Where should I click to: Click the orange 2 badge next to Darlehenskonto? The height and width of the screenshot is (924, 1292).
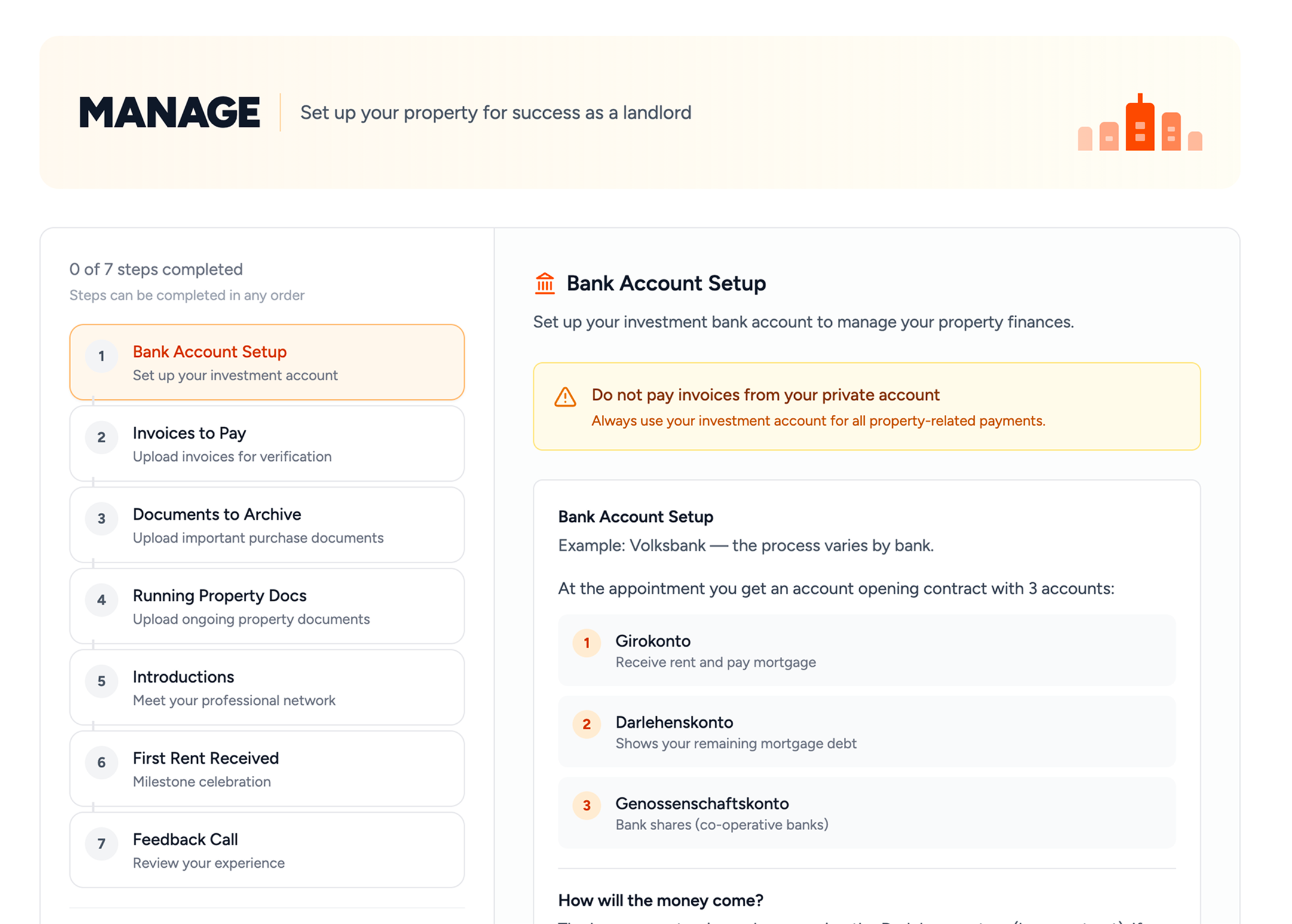tap(587, 724)
